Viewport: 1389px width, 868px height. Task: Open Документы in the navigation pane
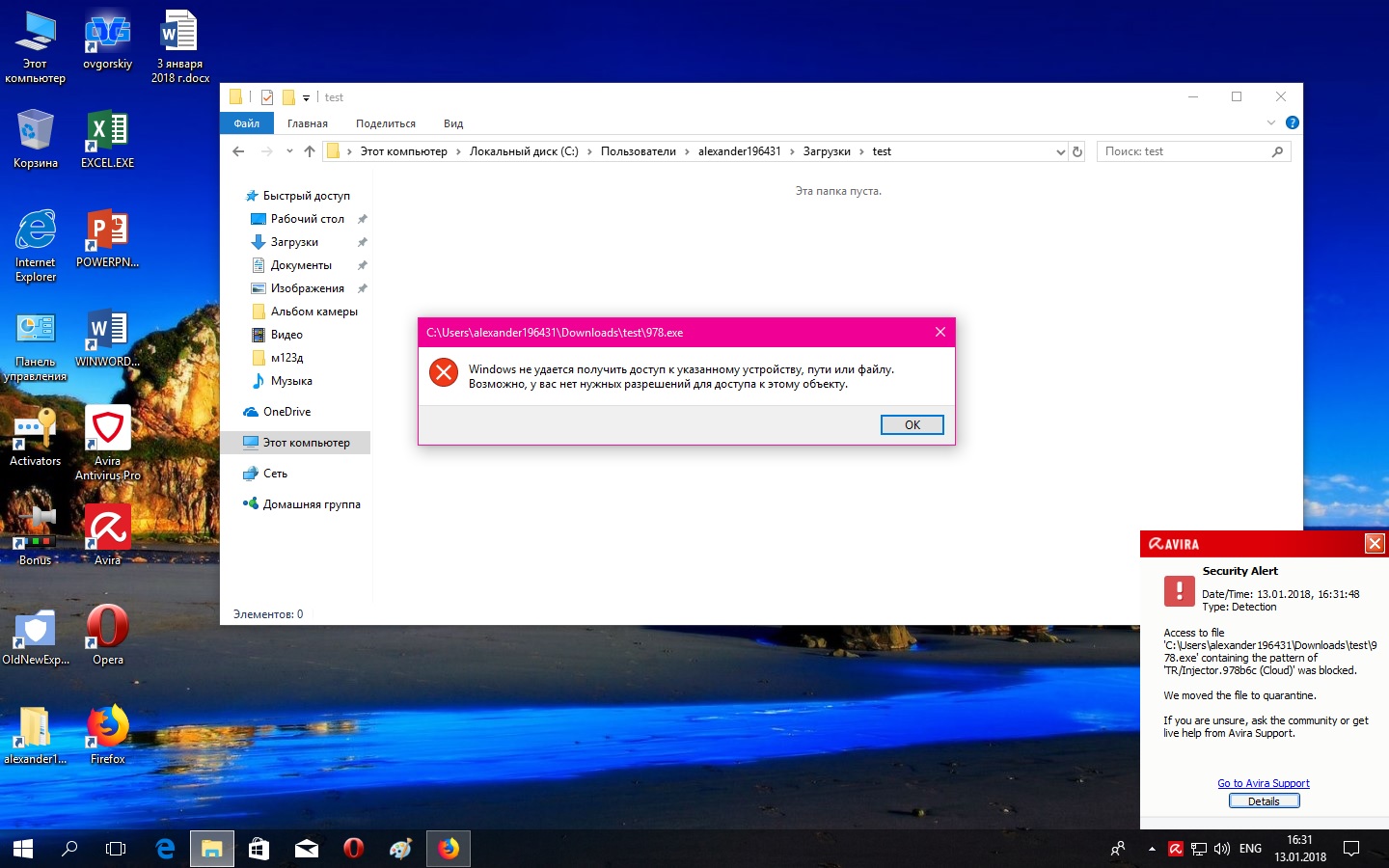[x=291, y=265]
